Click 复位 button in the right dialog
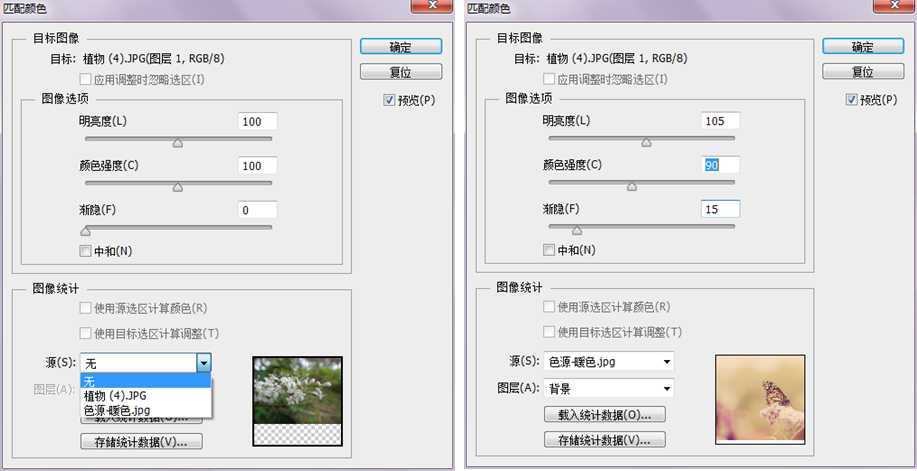The width and height of the screenshot is (917, 471). click(862, 72)
